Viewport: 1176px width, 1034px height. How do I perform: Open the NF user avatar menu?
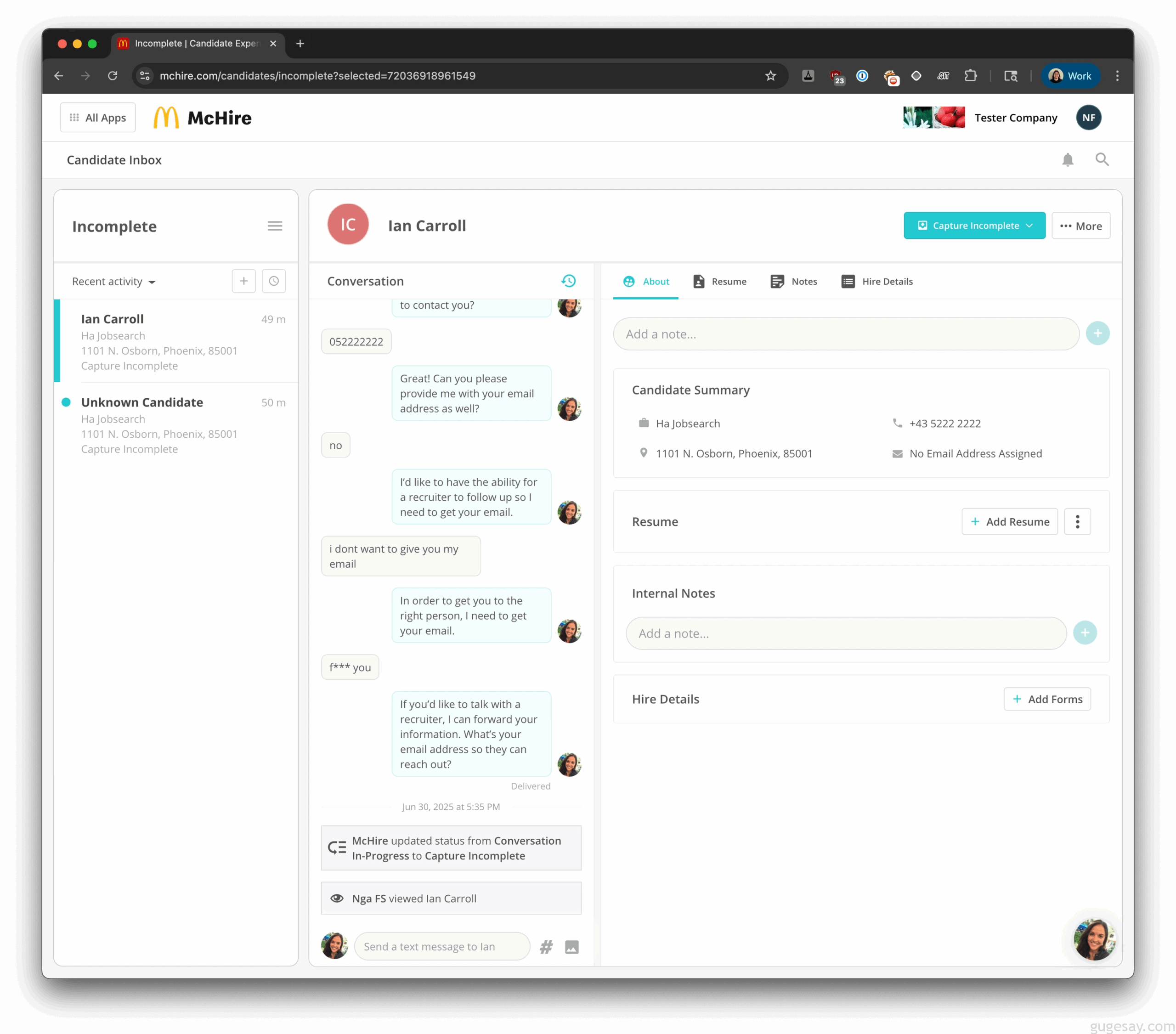pos(1088,118)
